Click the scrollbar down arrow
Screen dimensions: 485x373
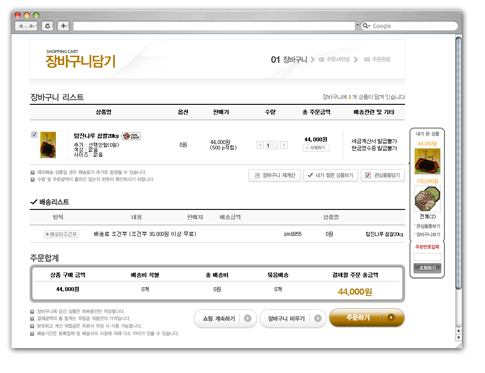coord(459,337)
